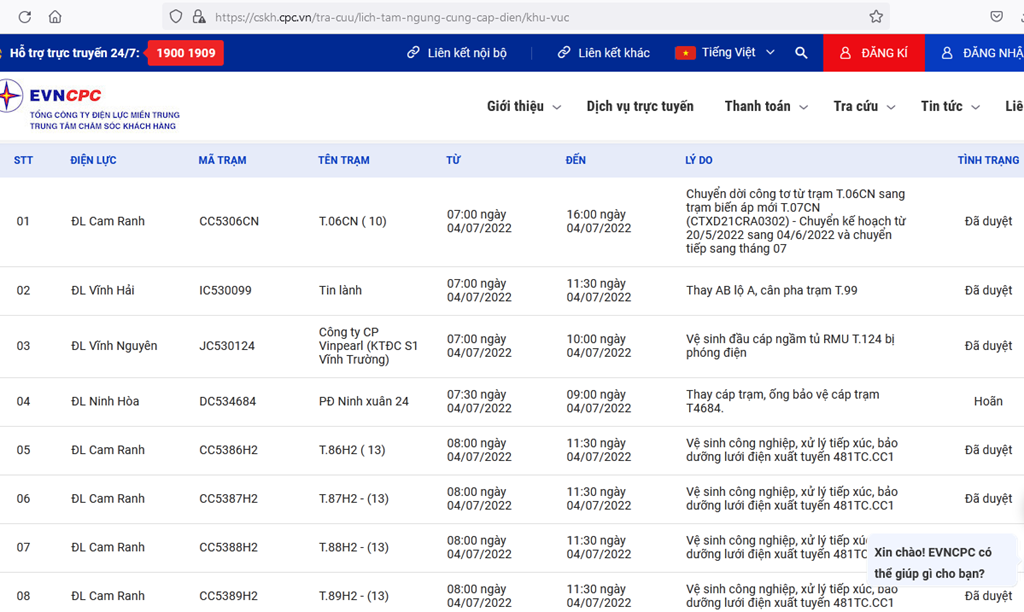Click the browser reload icon
Viewport: 1024px width, 612px height.
coord(25,17)
